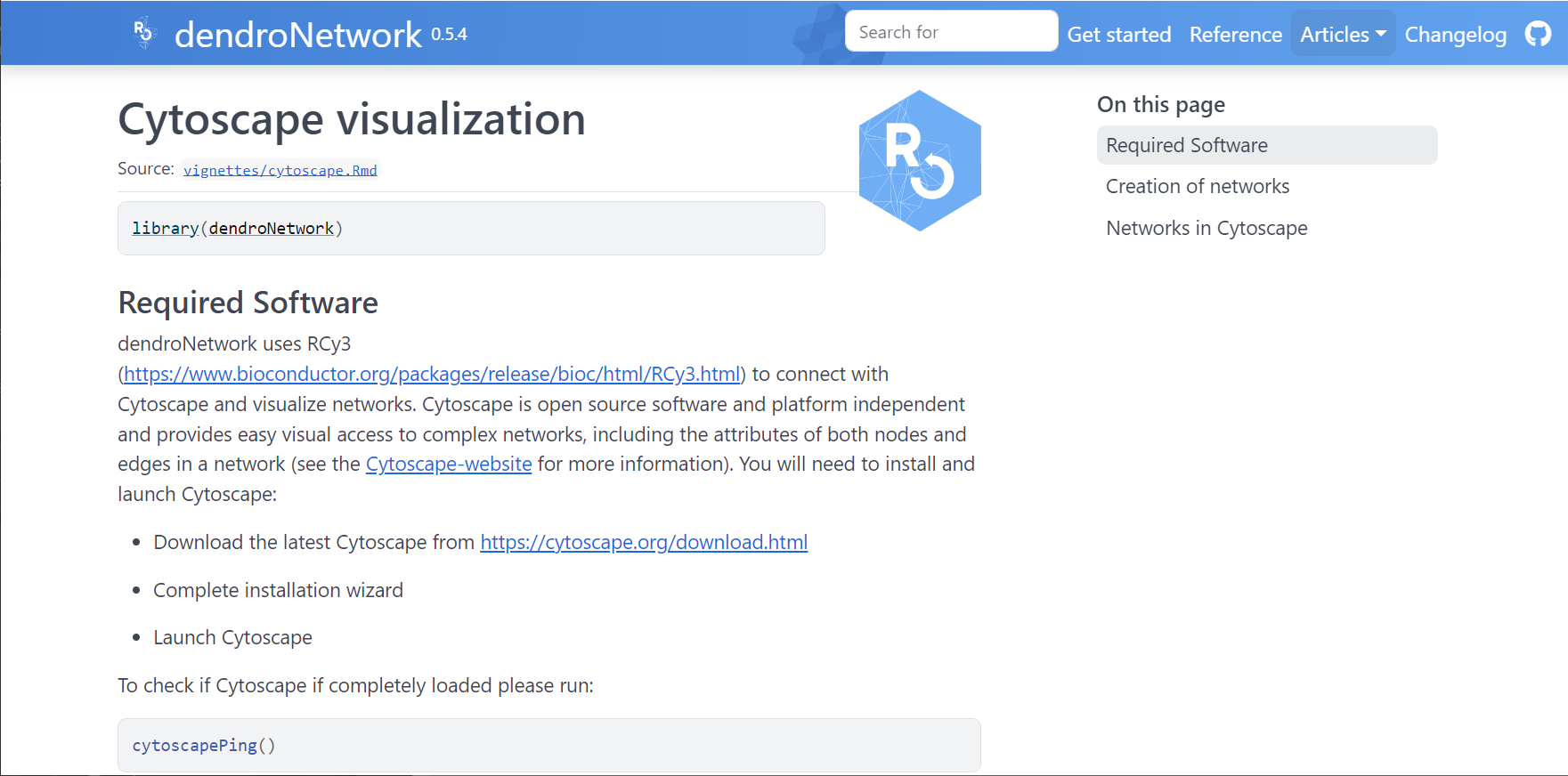Jump to Networks in Cytoscape section
Viewport: 1568px width, 776px height.
pyautogui.click(x=1206, y=228)
